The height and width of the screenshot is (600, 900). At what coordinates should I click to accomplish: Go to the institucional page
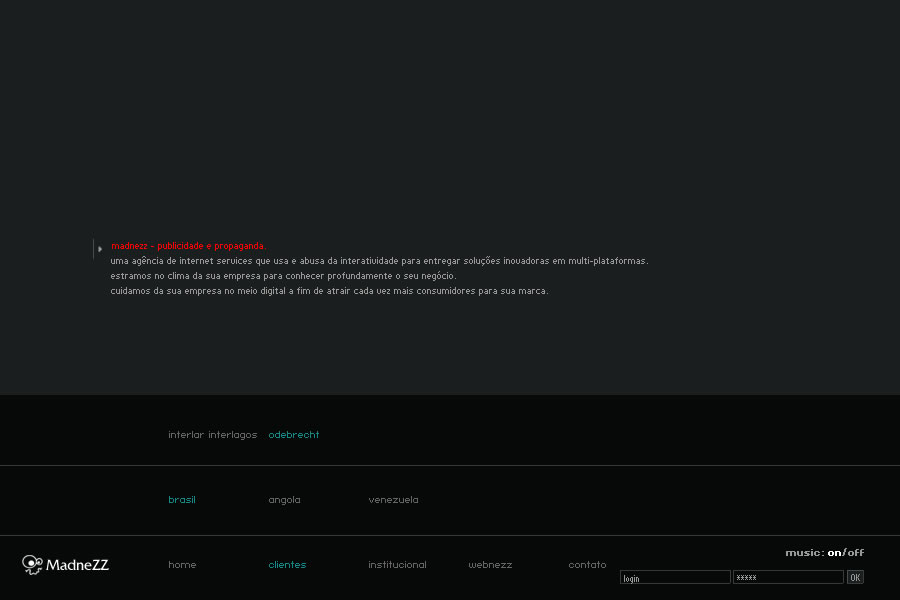tap(397, 565)
